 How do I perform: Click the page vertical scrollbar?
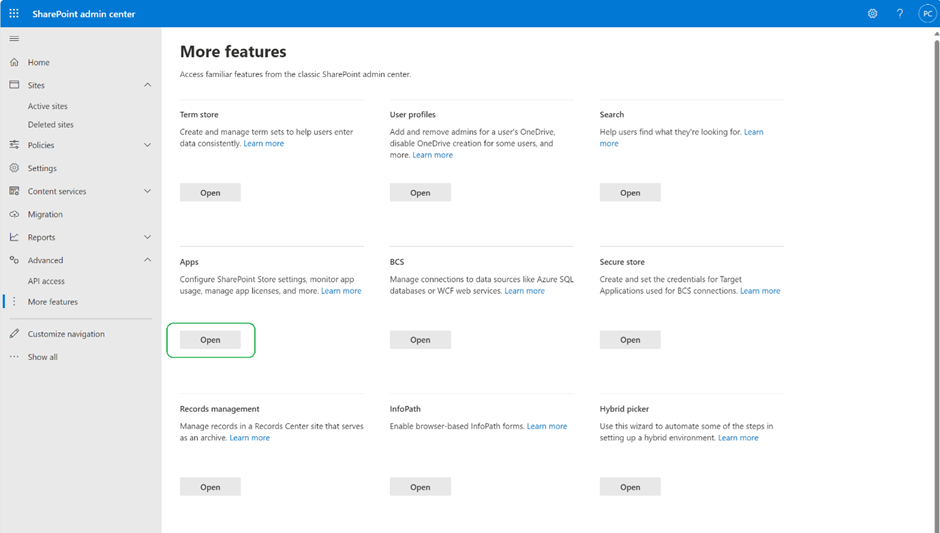(936, 280)
